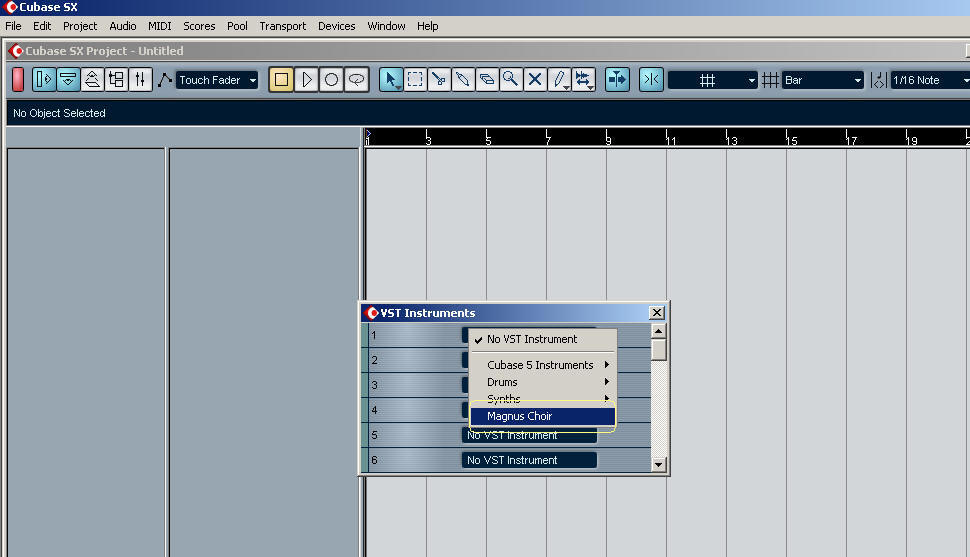
Task: Toggle the Show Event Infoline button
Action: (68, 79)
